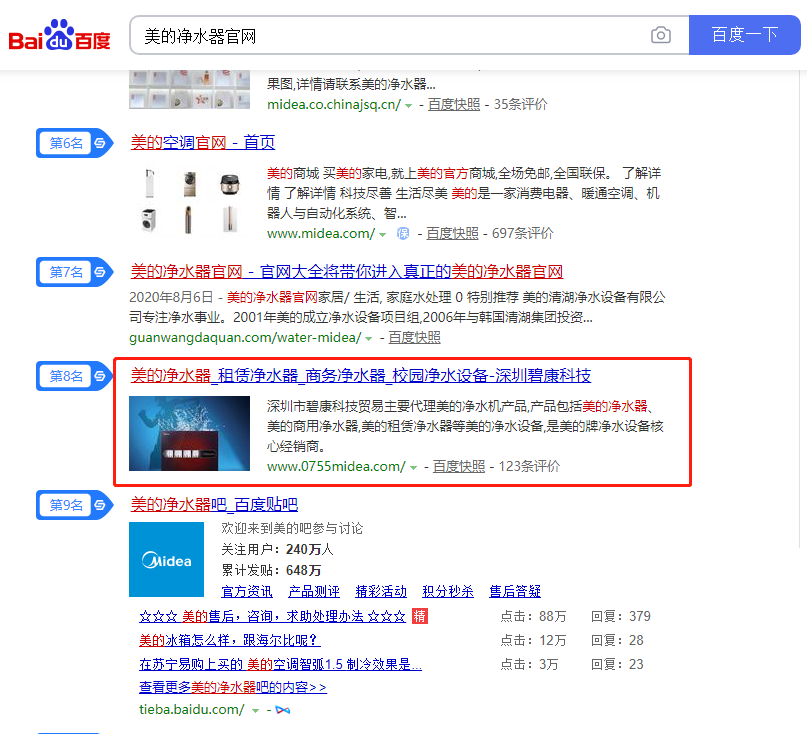Image resolution: width=807 pixels, height=734 pixels.
Task: Click the 第8名 rank badge
Action: pos(74,376)
